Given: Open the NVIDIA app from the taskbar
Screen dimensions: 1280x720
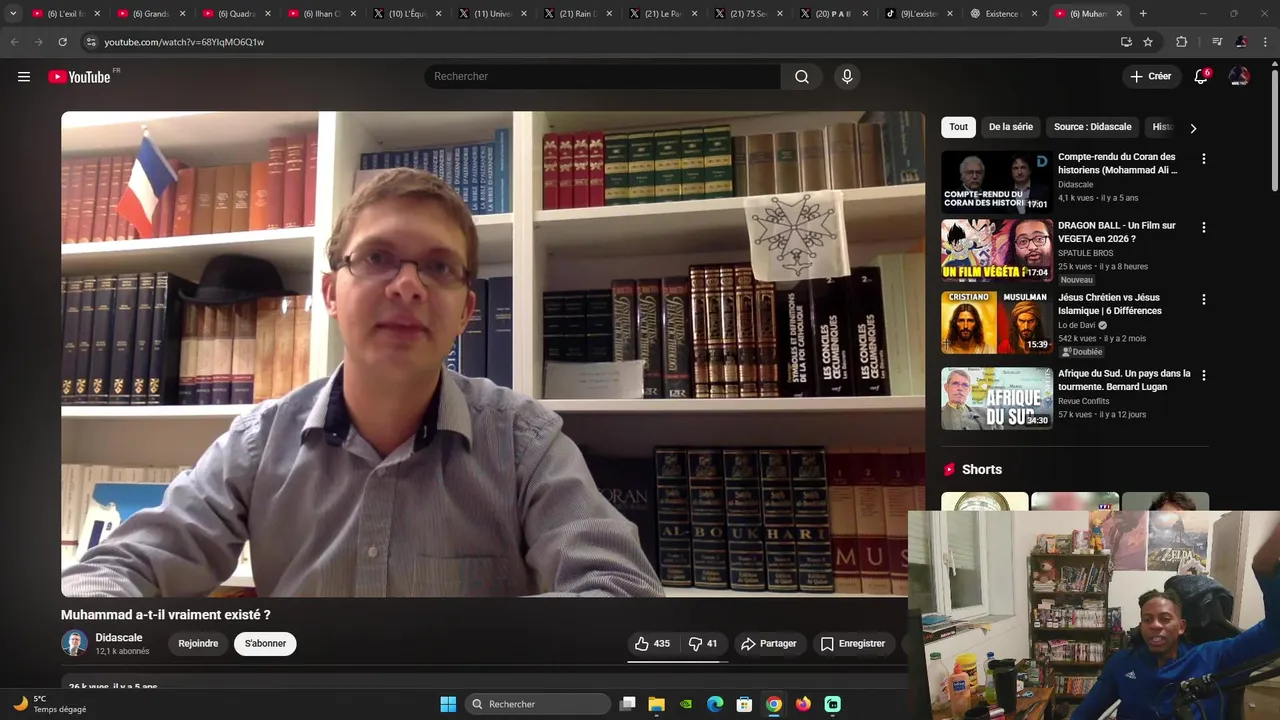Looking at the screenshot, I should tap(686, 704).
